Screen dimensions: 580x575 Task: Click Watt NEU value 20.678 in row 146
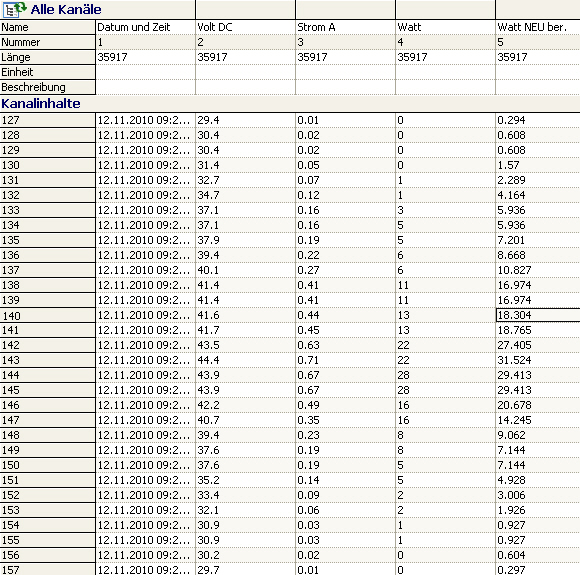[x=514, y=405]
